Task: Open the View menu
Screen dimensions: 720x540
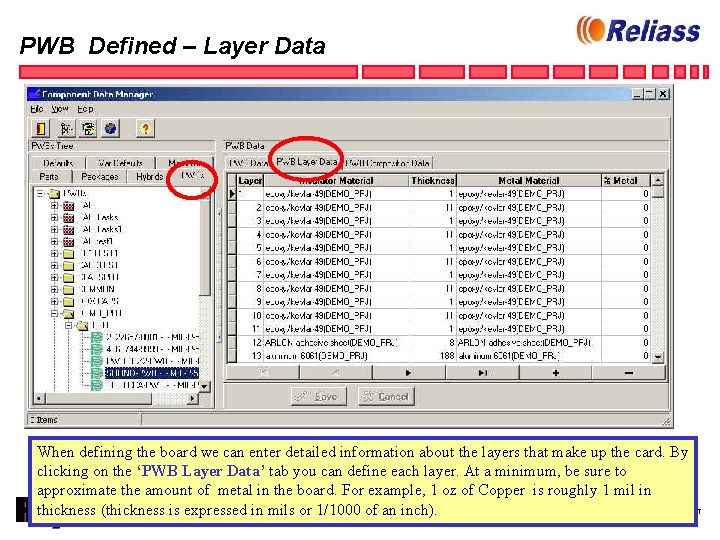Action: click(x=60, y=109)
